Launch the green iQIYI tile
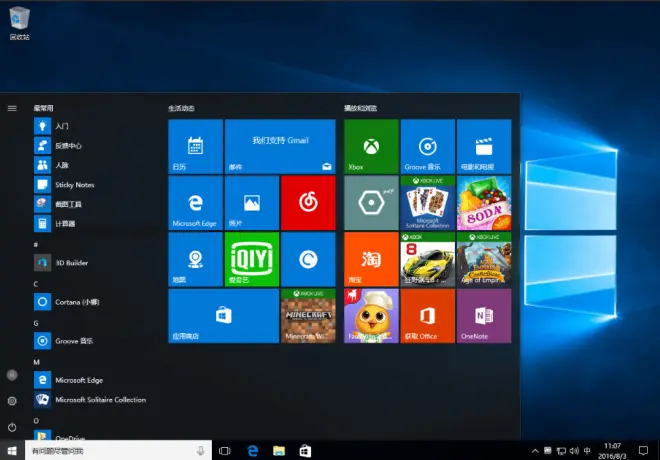The height and width of the screenshot is (460, 660). 252,259
